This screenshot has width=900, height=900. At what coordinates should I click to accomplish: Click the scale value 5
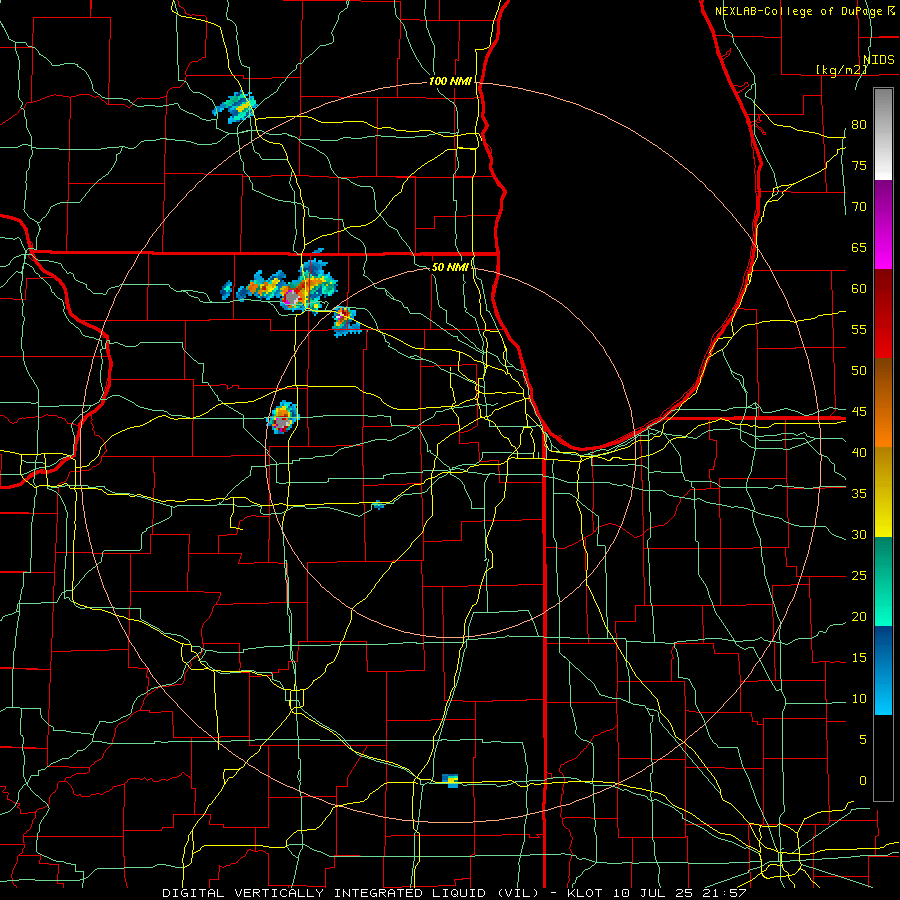(863, 740)
